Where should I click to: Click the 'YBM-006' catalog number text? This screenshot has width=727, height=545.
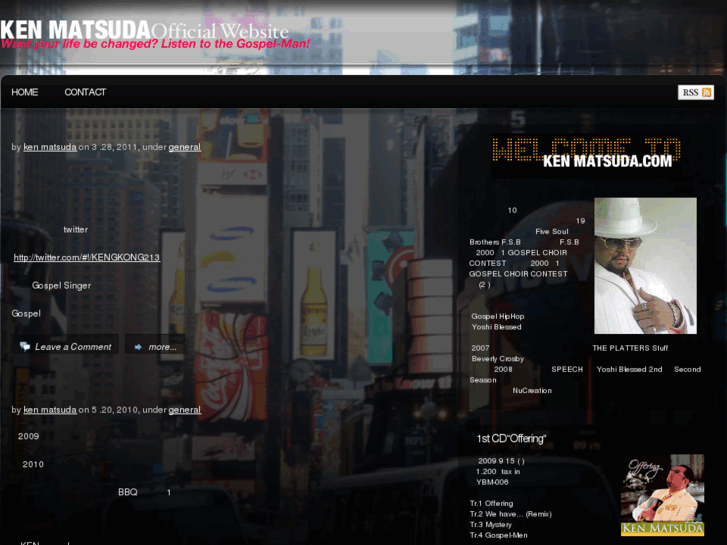point(492,482)
